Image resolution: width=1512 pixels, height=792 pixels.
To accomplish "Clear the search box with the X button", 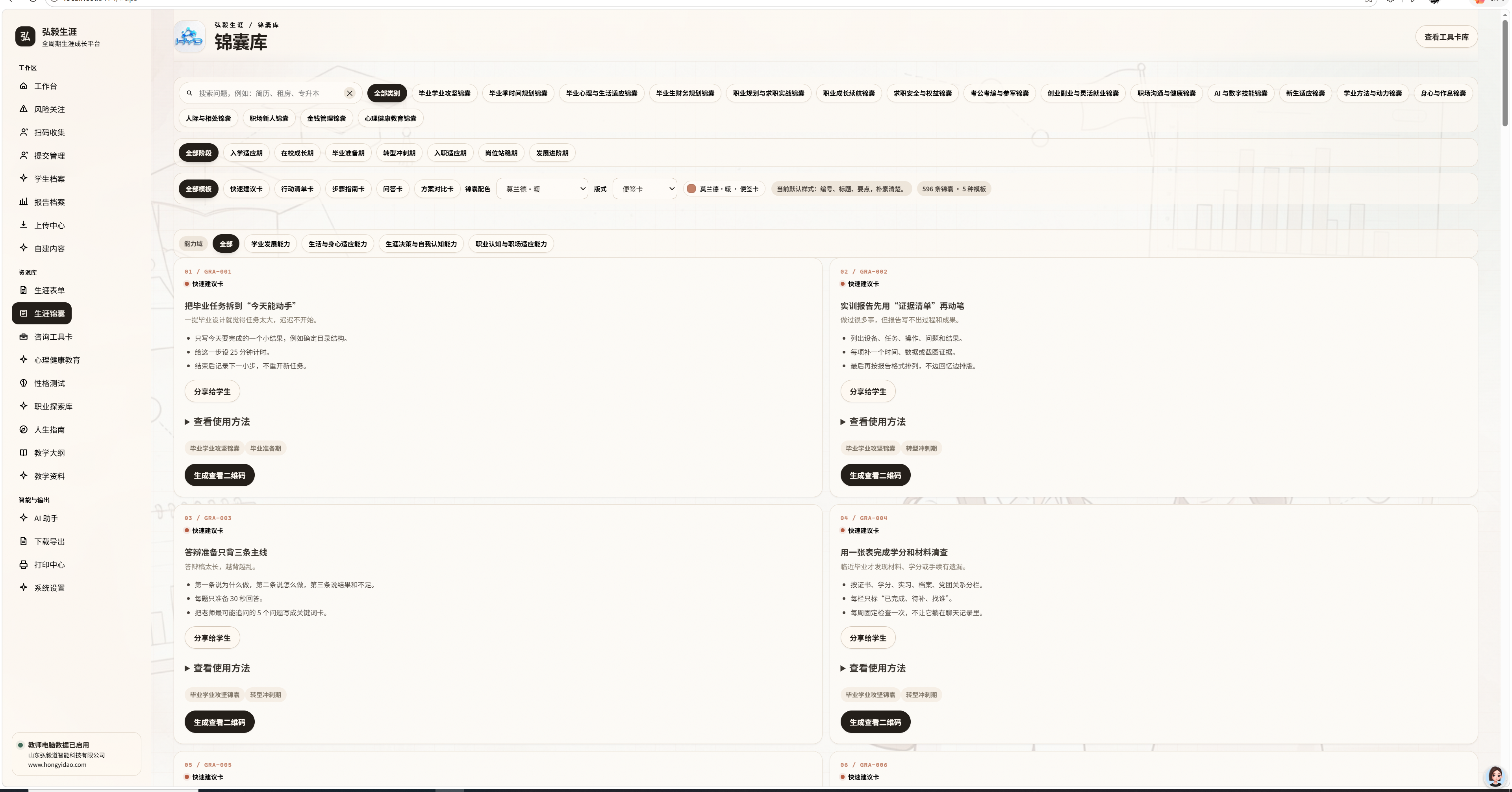I will point(350,93).
